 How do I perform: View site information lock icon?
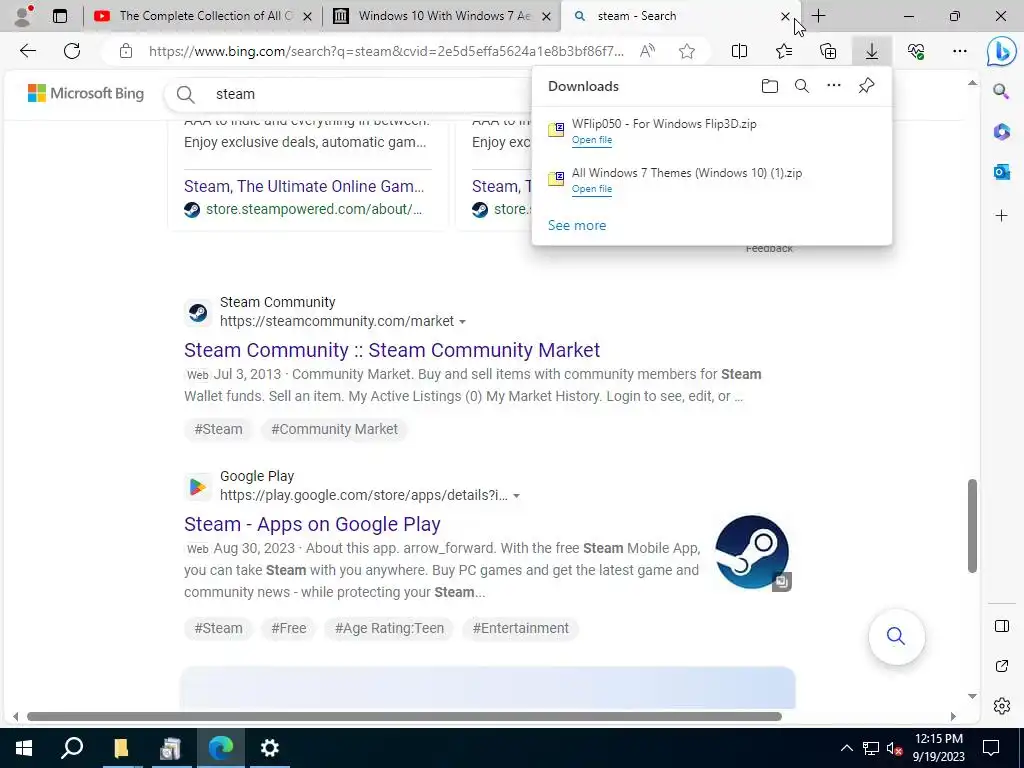[x=126, y=51]
